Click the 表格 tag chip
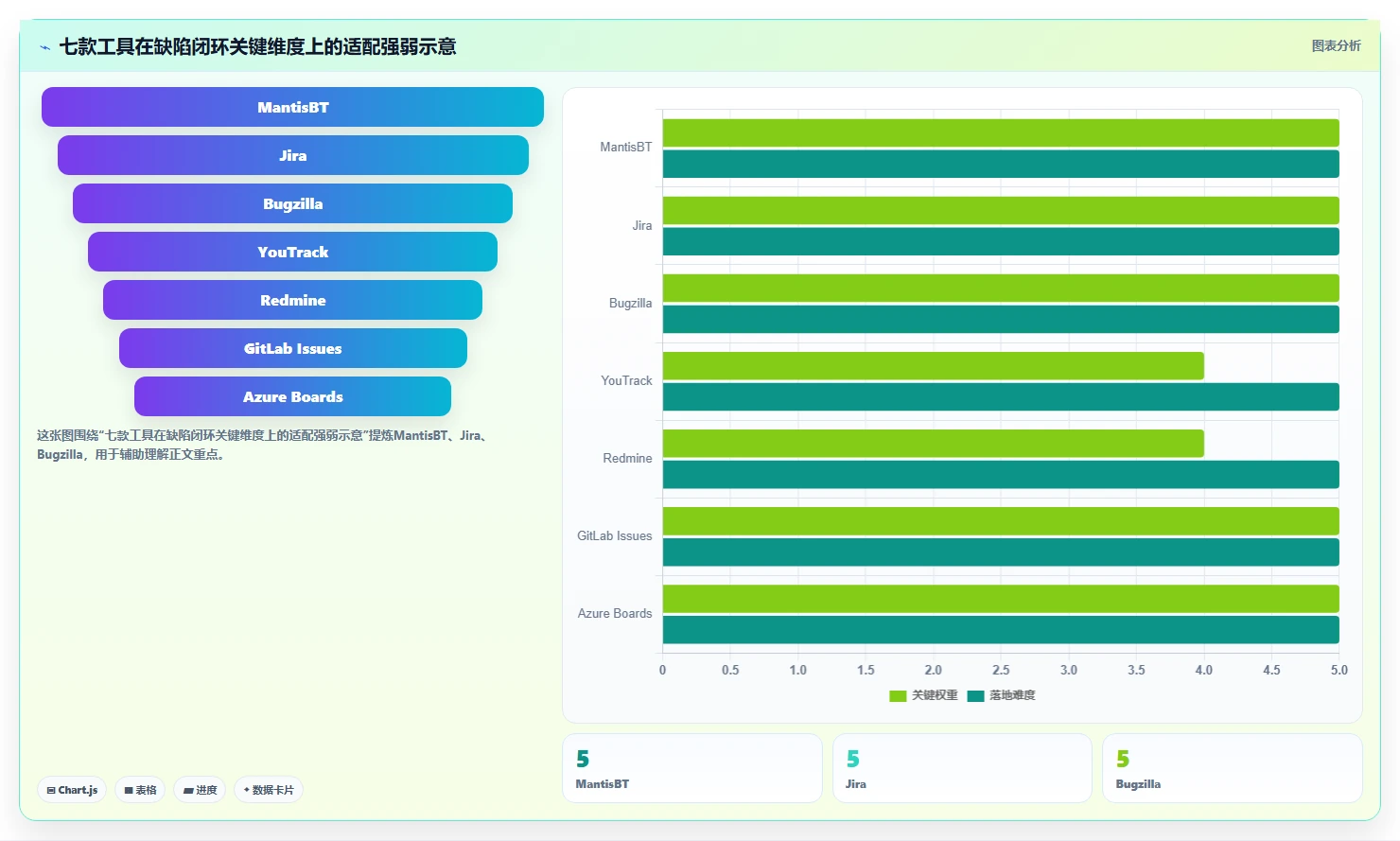1400x841 pixels. click(140, 790)
